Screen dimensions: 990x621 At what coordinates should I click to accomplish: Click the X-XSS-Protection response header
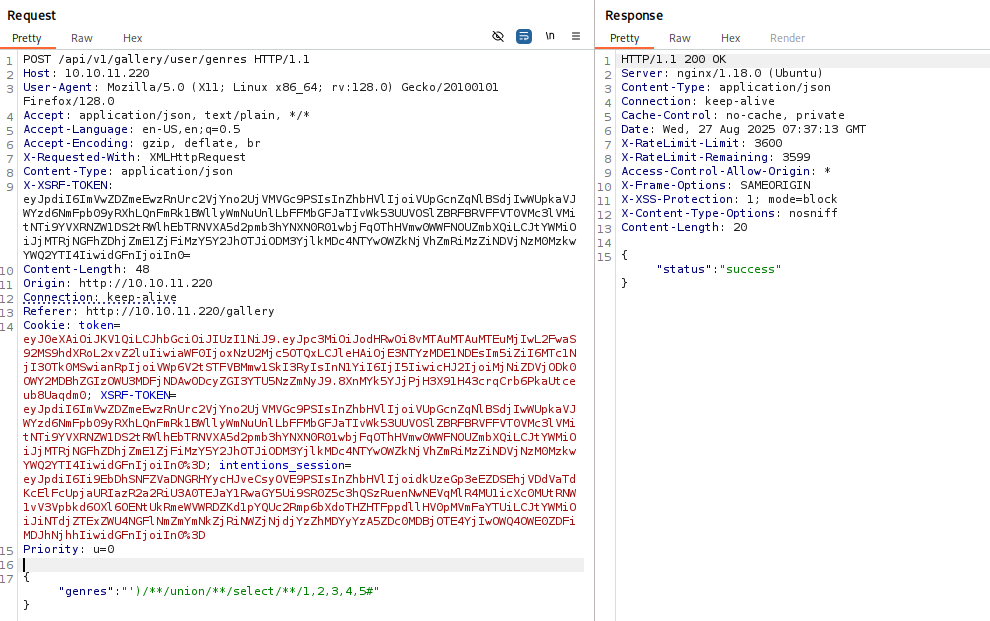(x=729, y=199)
